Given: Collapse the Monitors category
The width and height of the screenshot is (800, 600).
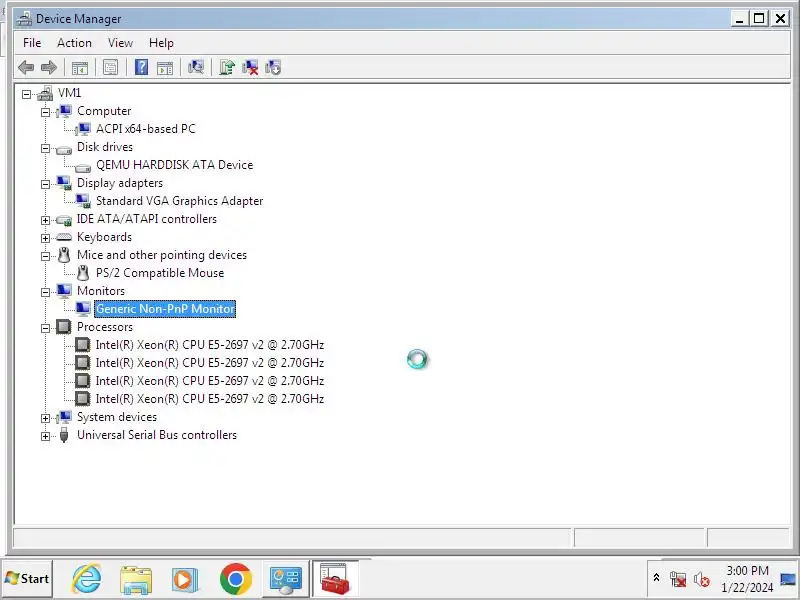Looking at the screenshot, I should coord(45,292).
